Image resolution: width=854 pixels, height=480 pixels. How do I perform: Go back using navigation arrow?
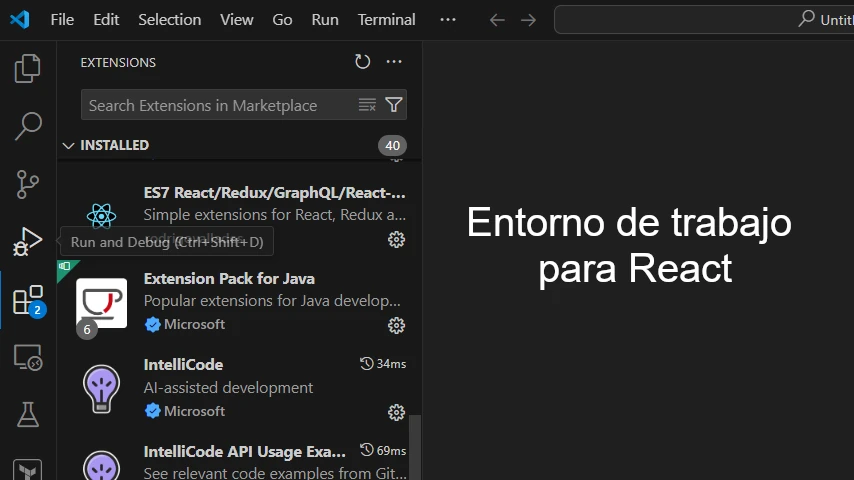click(497, 20)
